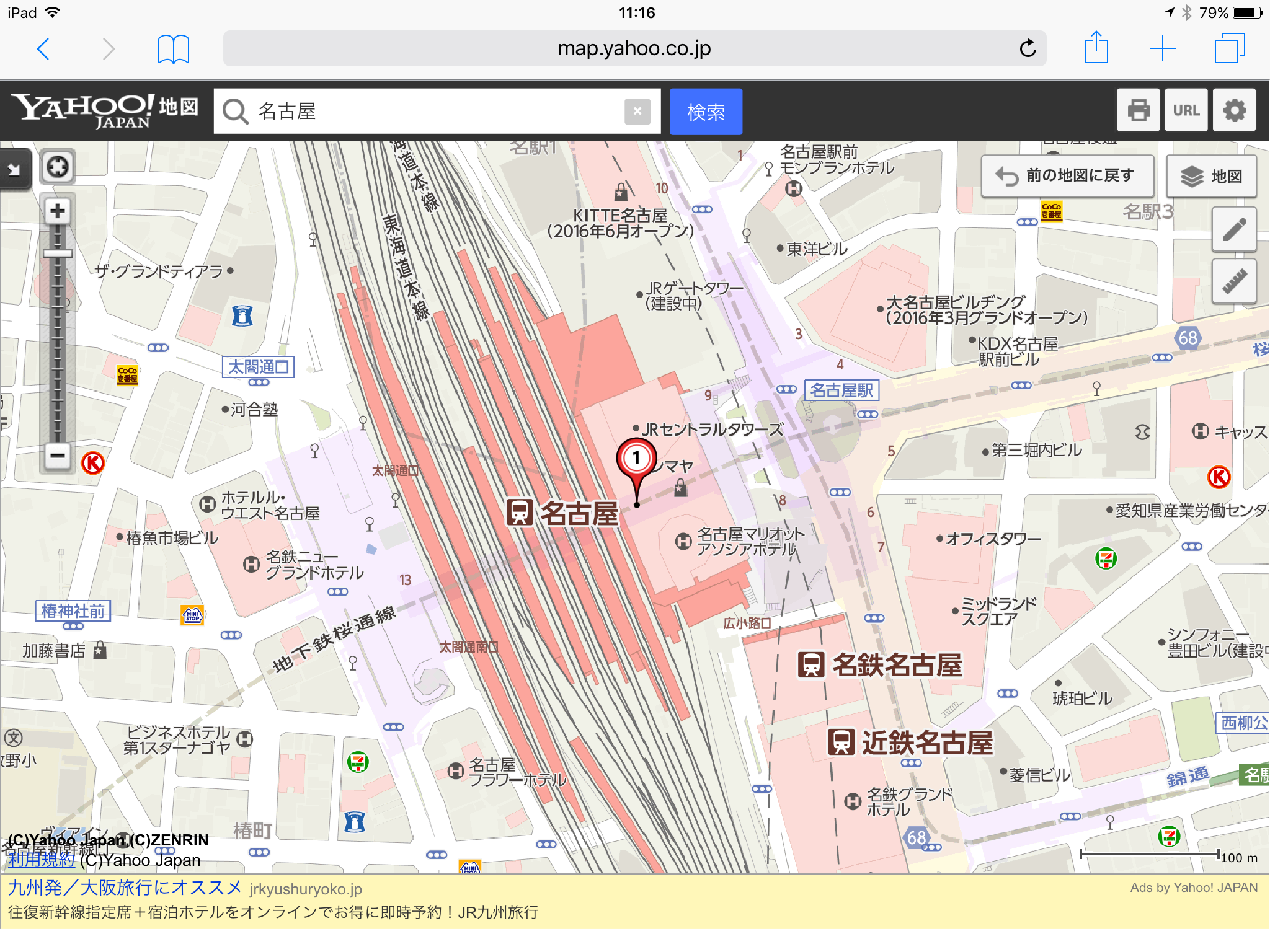This screenshot has height=952, width=1270.
Task: Click KITTE名古屋 shopping bag icon
Action: point(621,193)
